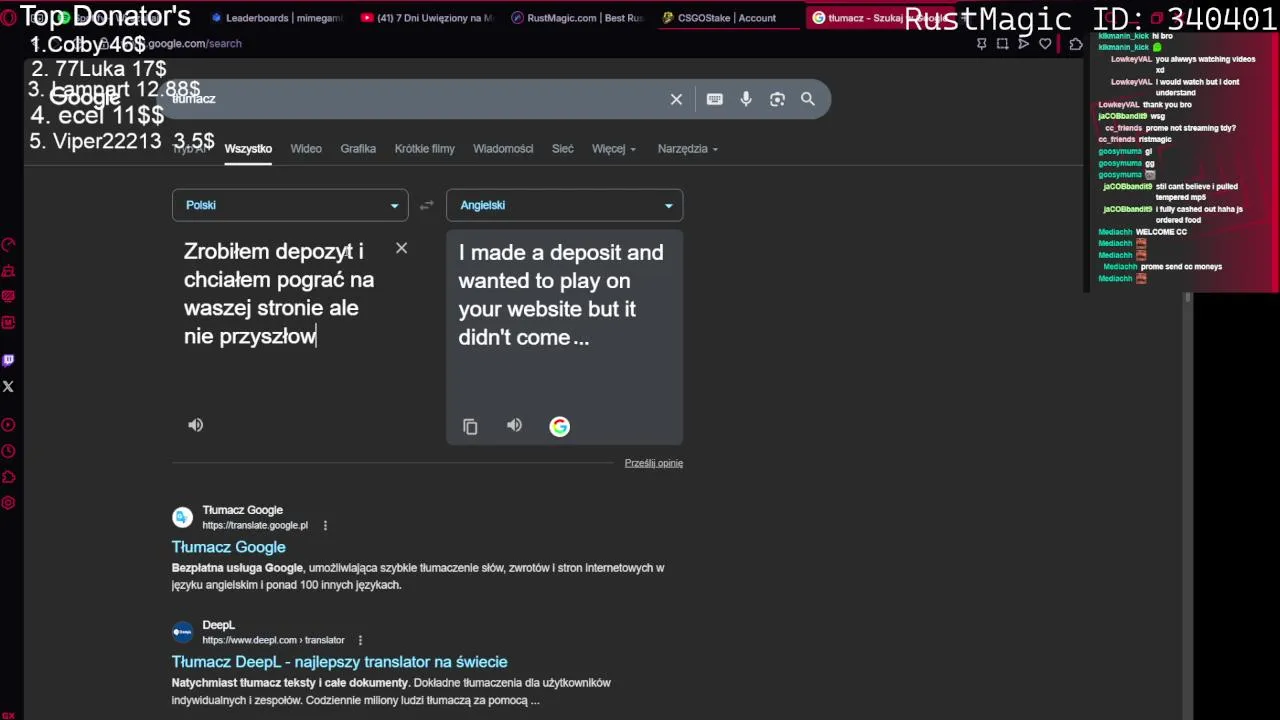Viewport: 1280px width, 720px height.
Task: Open the extensions icon right of address bar
Action: click(1076, 44)
